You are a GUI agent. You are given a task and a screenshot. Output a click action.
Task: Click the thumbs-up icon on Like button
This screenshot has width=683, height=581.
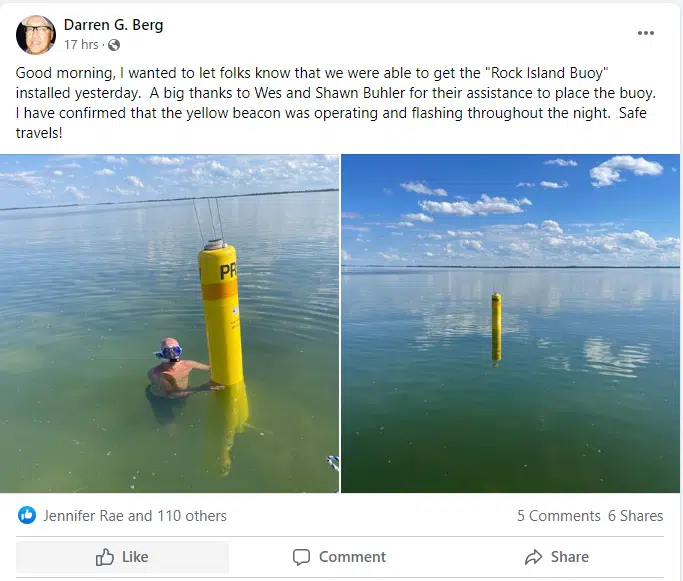[x=104, y=557]
